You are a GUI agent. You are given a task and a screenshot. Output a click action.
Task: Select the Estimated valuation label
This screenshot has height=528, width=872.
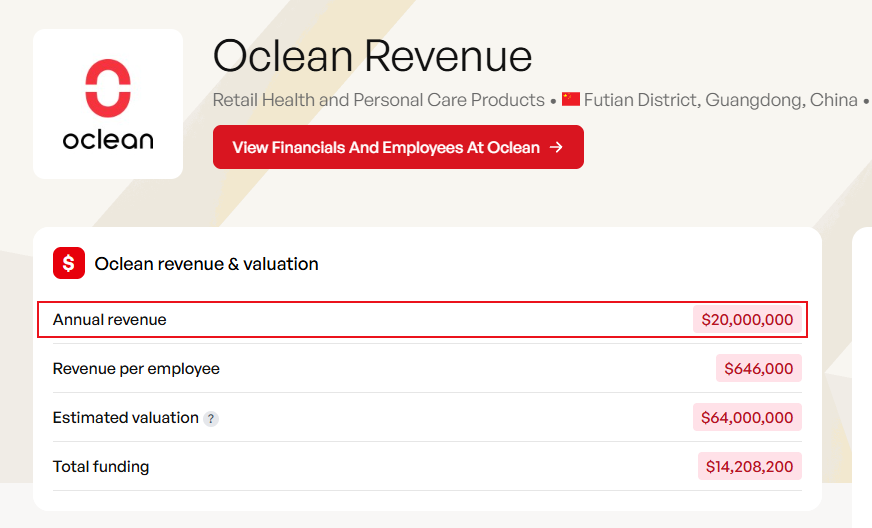coord(126,417)
